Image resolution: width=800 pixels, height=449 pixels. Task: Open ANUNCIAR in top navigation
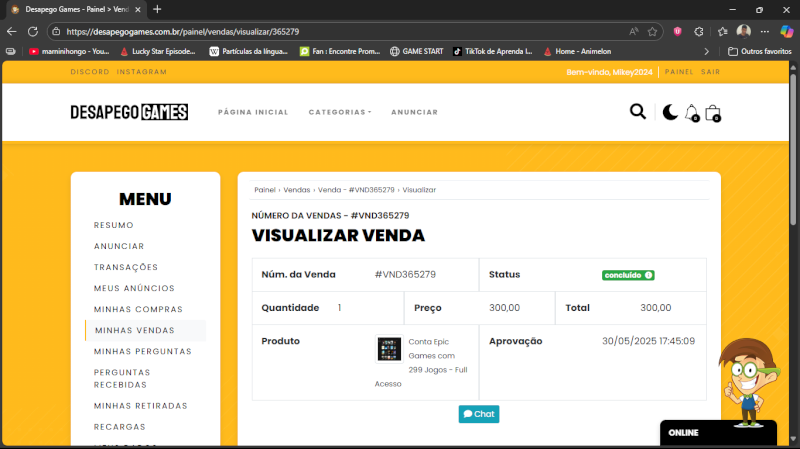(414, 112)
